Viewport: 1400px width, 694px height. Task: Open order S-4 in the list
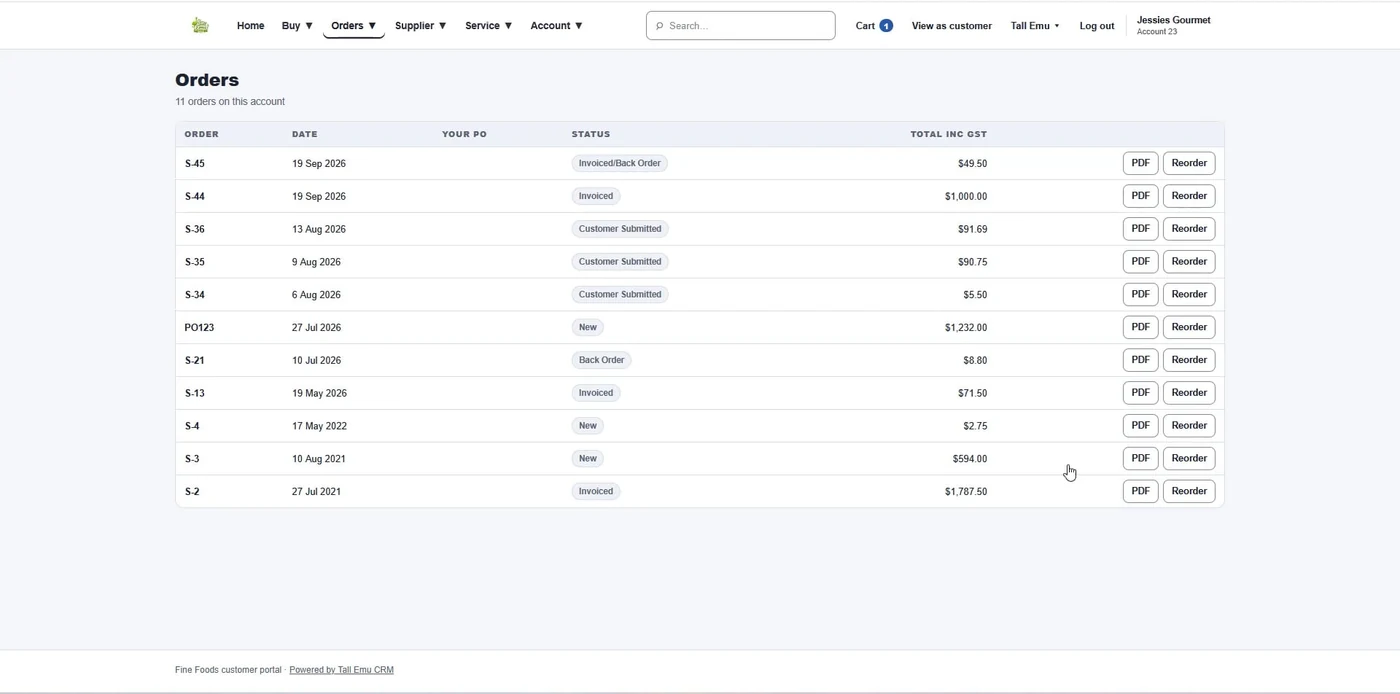[x=192, y=426]
